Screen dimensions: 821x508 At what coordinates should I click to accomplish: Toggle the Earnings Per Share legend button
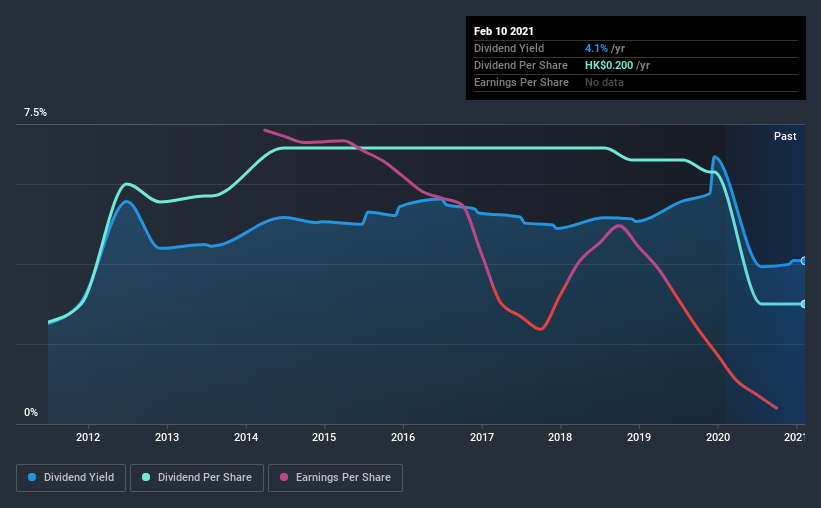coord(335,478)
